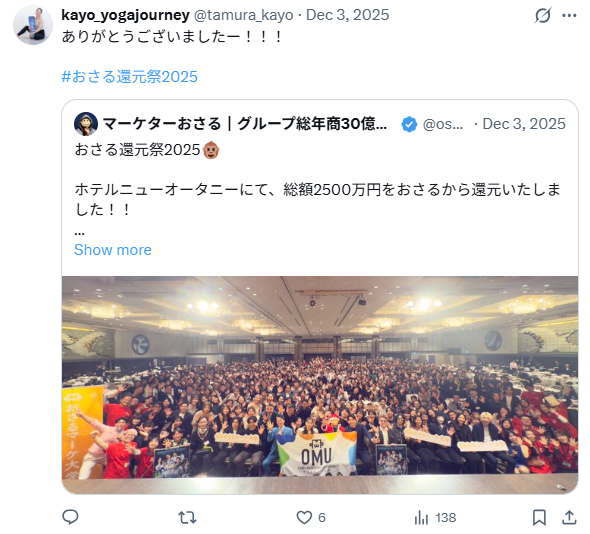Like the tweet with heart icon
Screen dimensions: 590x534
tap(304, 517)
